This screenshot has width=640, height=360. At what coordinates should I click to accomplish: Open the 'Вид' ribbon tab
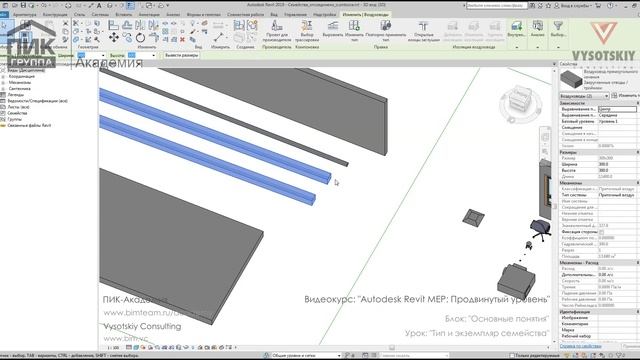[x=274, y=14]
